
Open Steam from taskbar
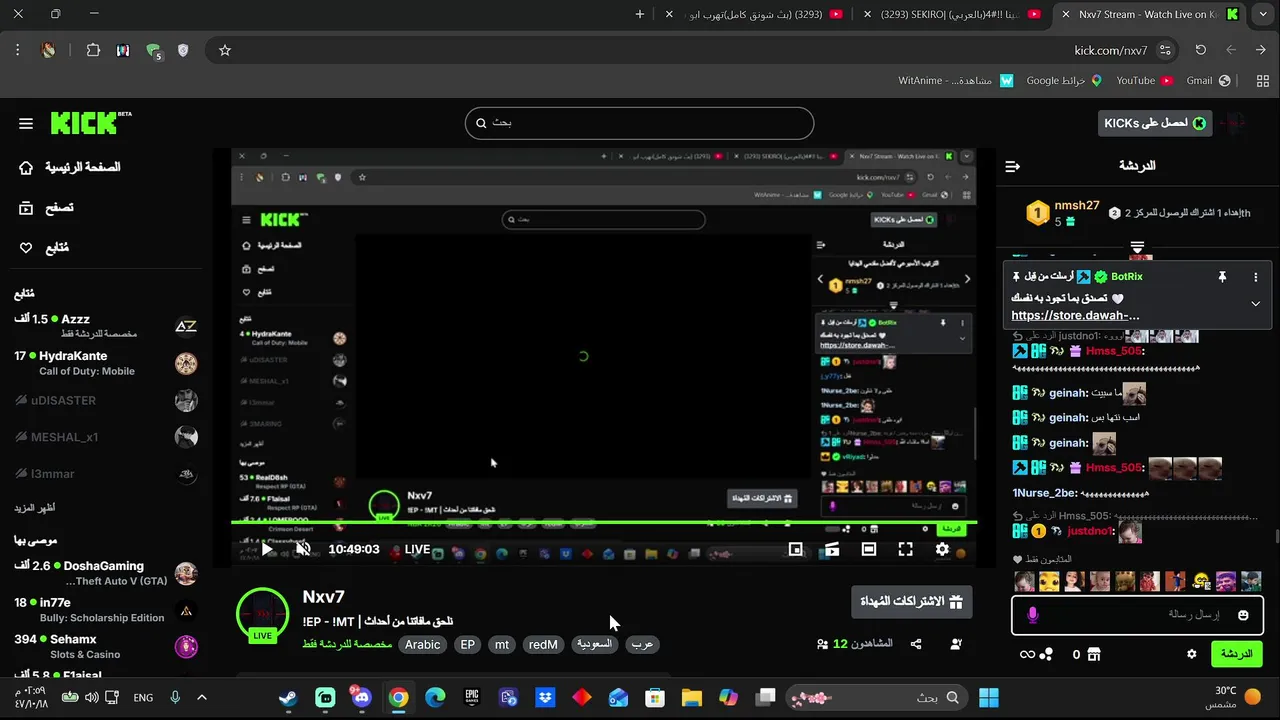(288, 698)
